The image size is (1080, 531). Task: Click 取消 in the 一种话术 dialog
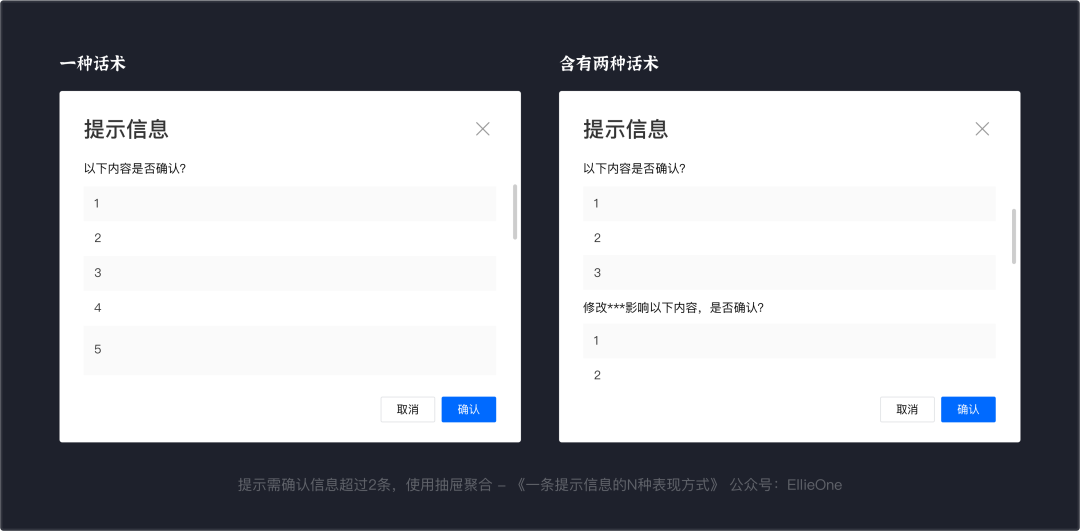click(407, 410)
